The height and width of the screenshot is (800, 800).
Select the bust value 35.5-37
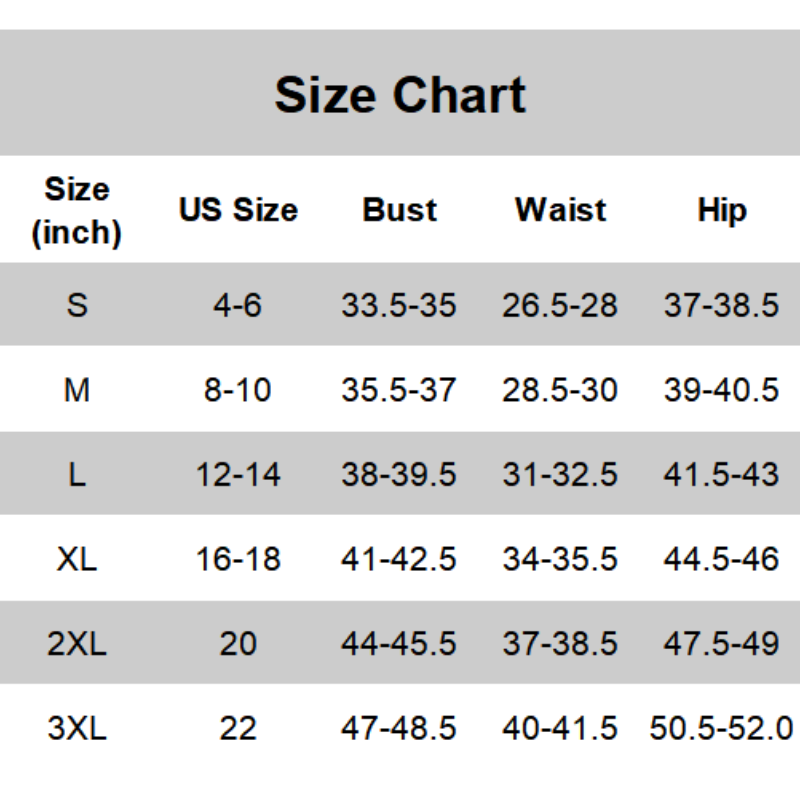(x=399, y=390)
